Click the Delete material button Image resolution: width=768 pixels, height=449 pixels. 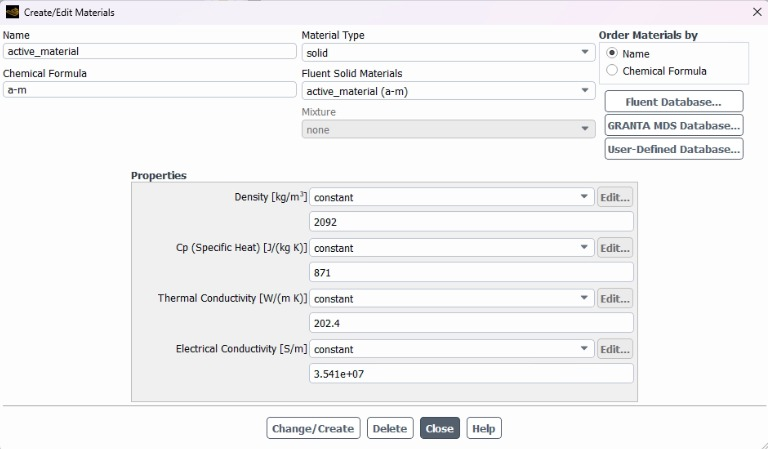tap(390, 428)
